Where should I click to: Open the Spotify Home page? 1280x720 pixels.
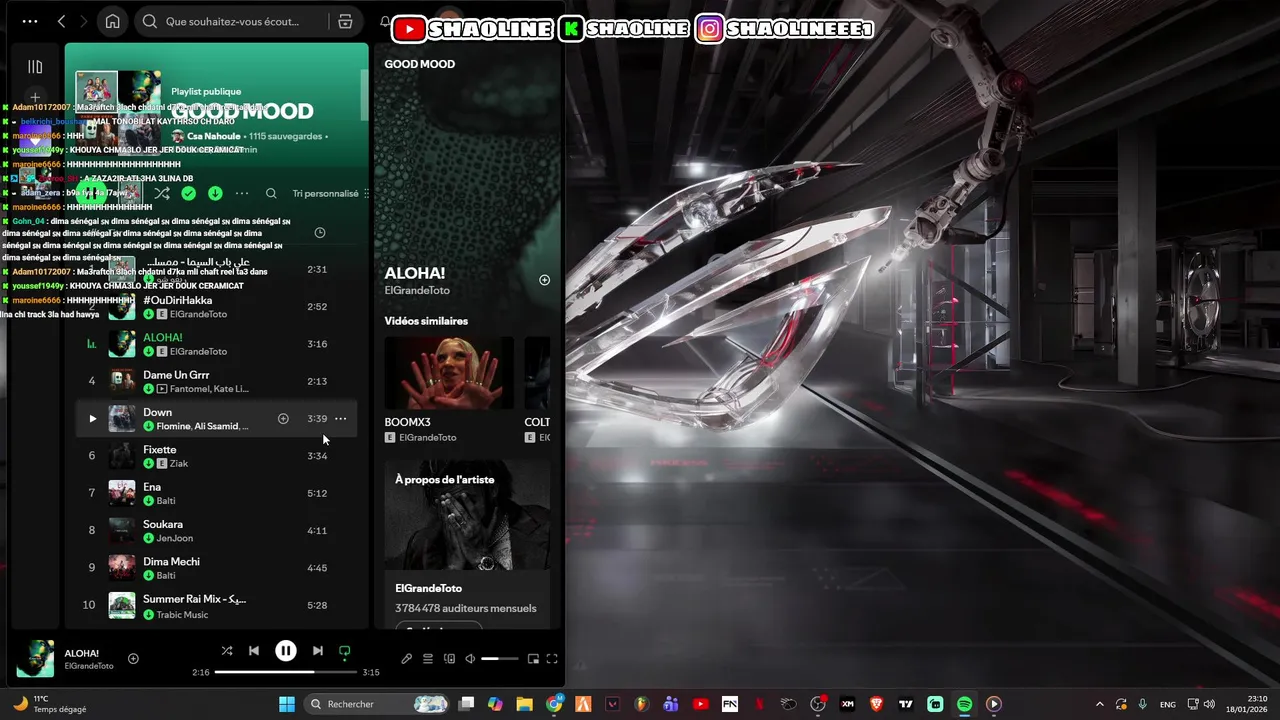[x=113, y=21]
